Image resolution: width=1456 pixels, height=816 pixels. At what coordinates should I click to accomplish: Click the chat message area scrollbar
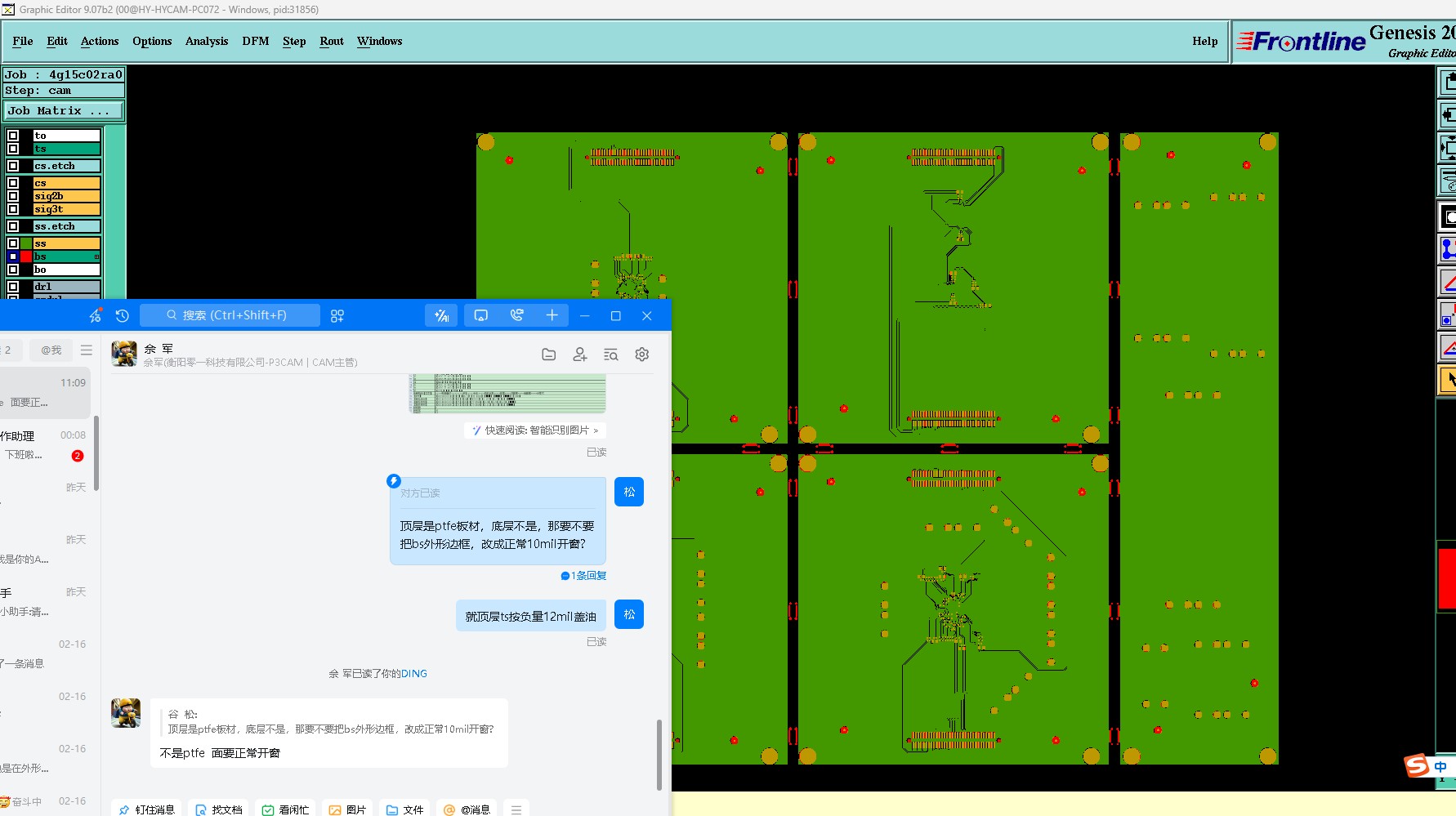click(x=659, y=755)
